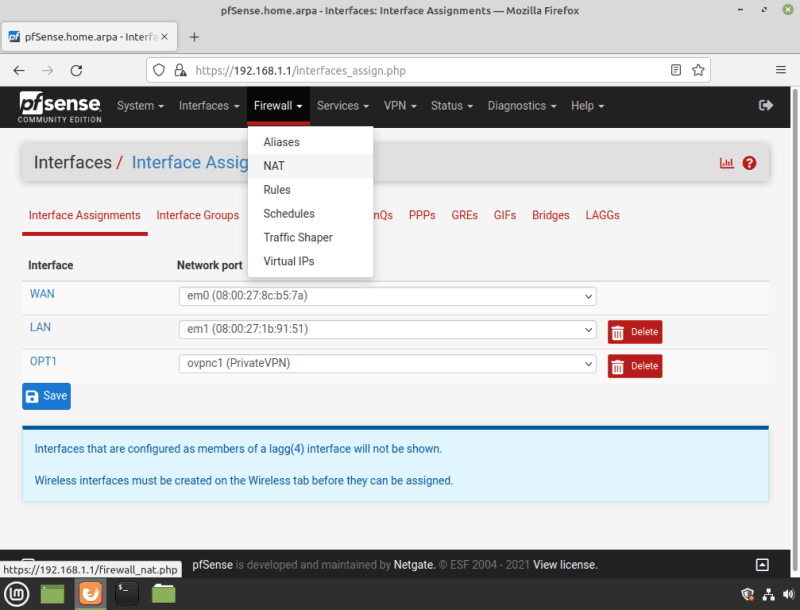The image size is (800, 610).
Task: Delete the OPT1 interface assignment
Action: click(x=635, y=366)
